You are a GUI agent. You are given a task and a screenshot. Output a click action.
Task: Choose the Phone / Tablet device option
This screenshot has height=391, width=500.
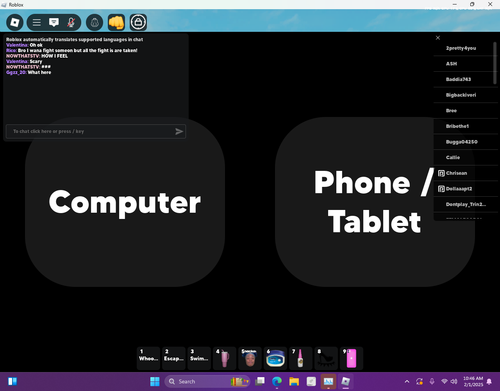click(375, 202)
